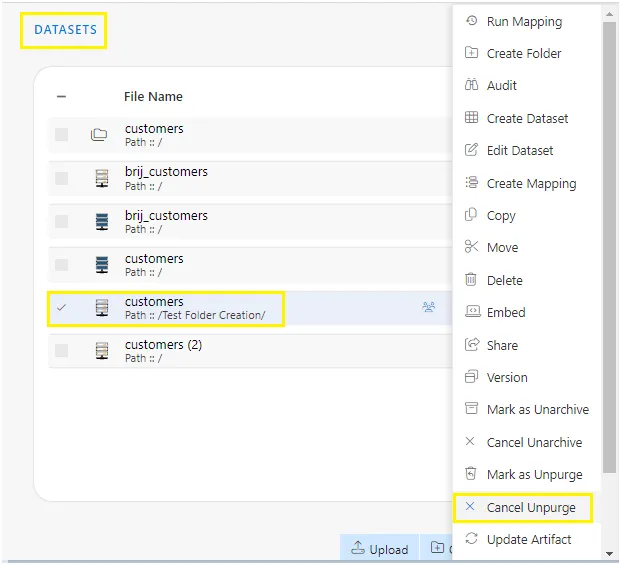The height and width of the screenshot is (565, 621).
Task: Click the Embed menu label
Action: 506,312
